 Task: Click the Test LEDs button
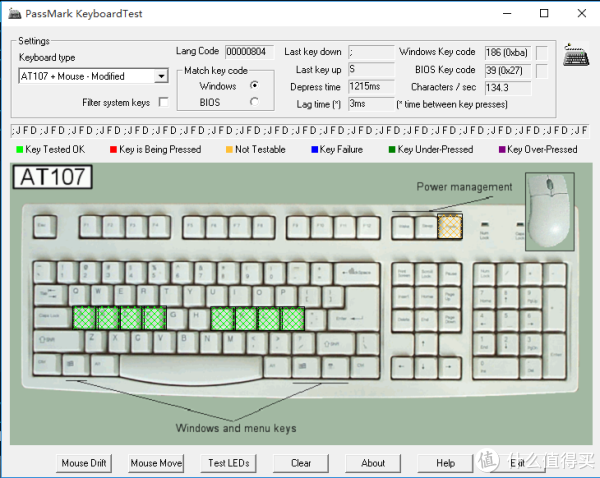(x=229, y=463)
